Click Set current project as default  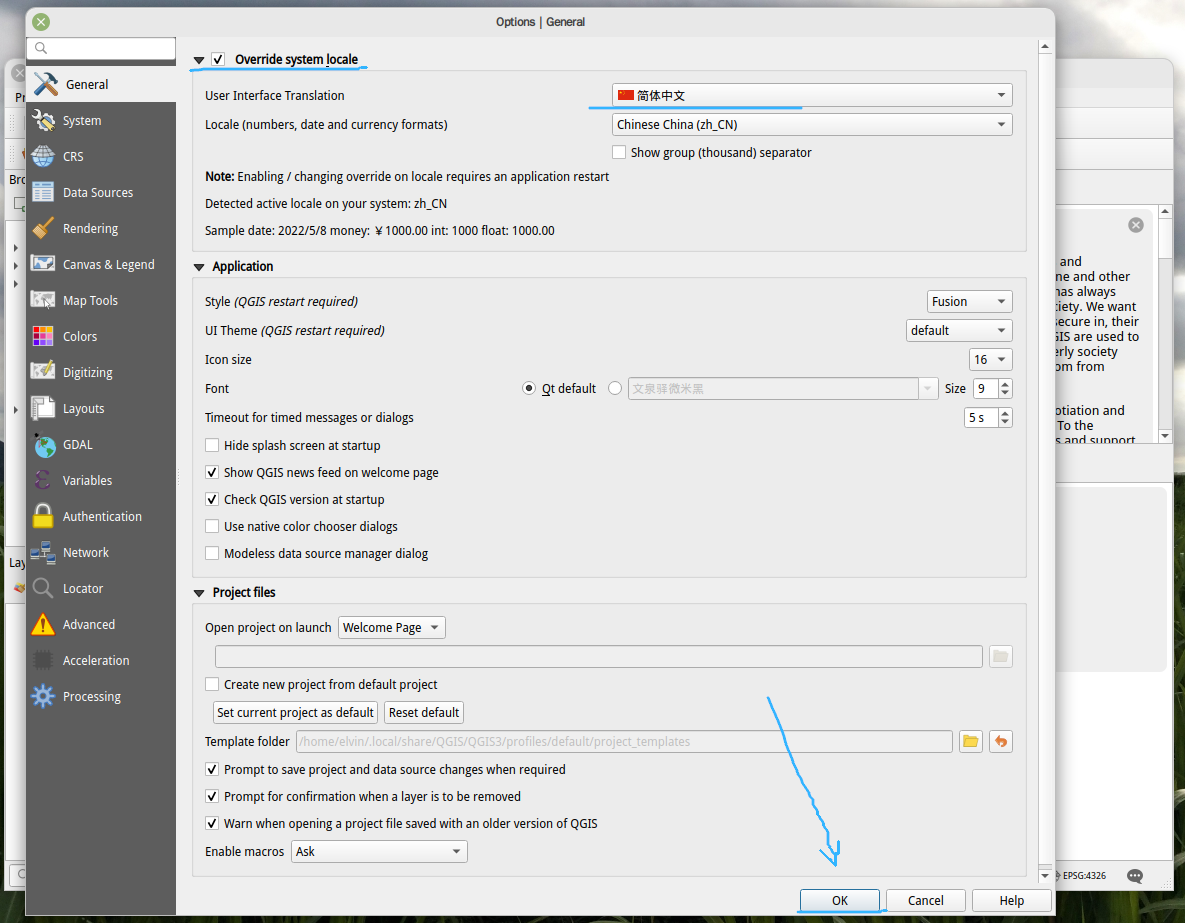295,712
